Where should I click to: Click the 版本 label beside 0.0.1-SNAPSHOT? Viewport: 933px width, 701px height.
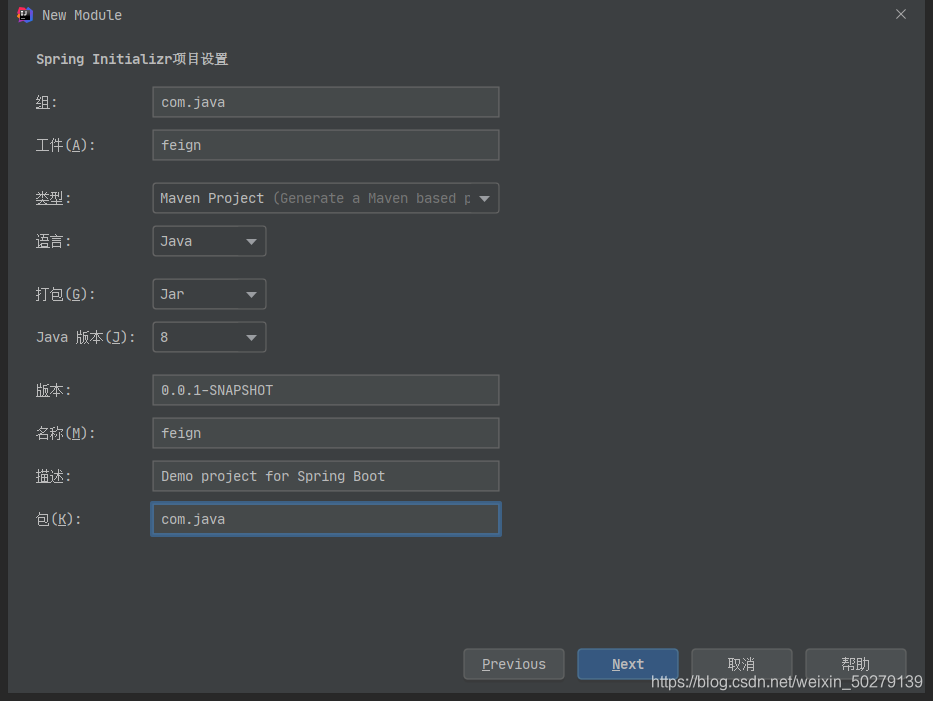[53, 390]
